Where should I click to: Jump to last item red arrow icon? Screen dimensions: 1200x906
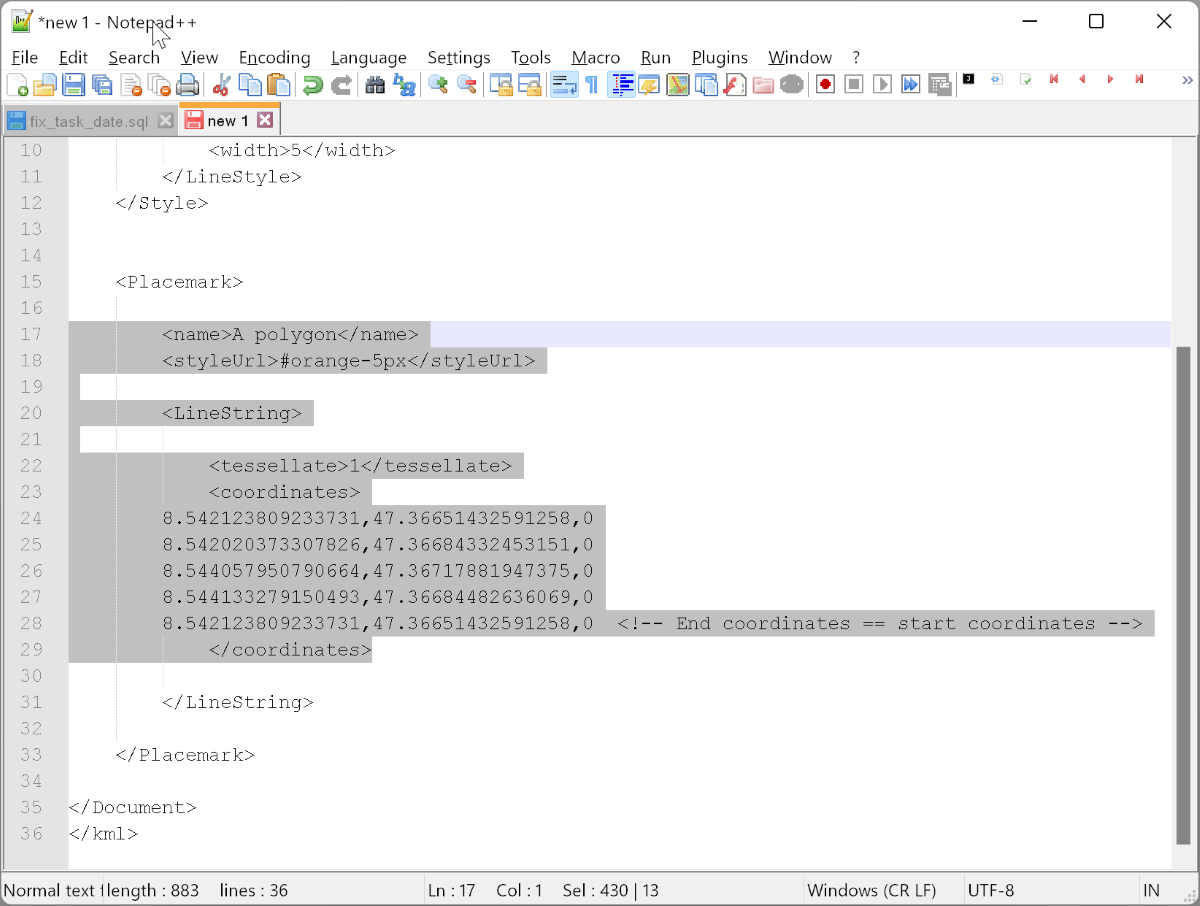tap(1139, 79)
